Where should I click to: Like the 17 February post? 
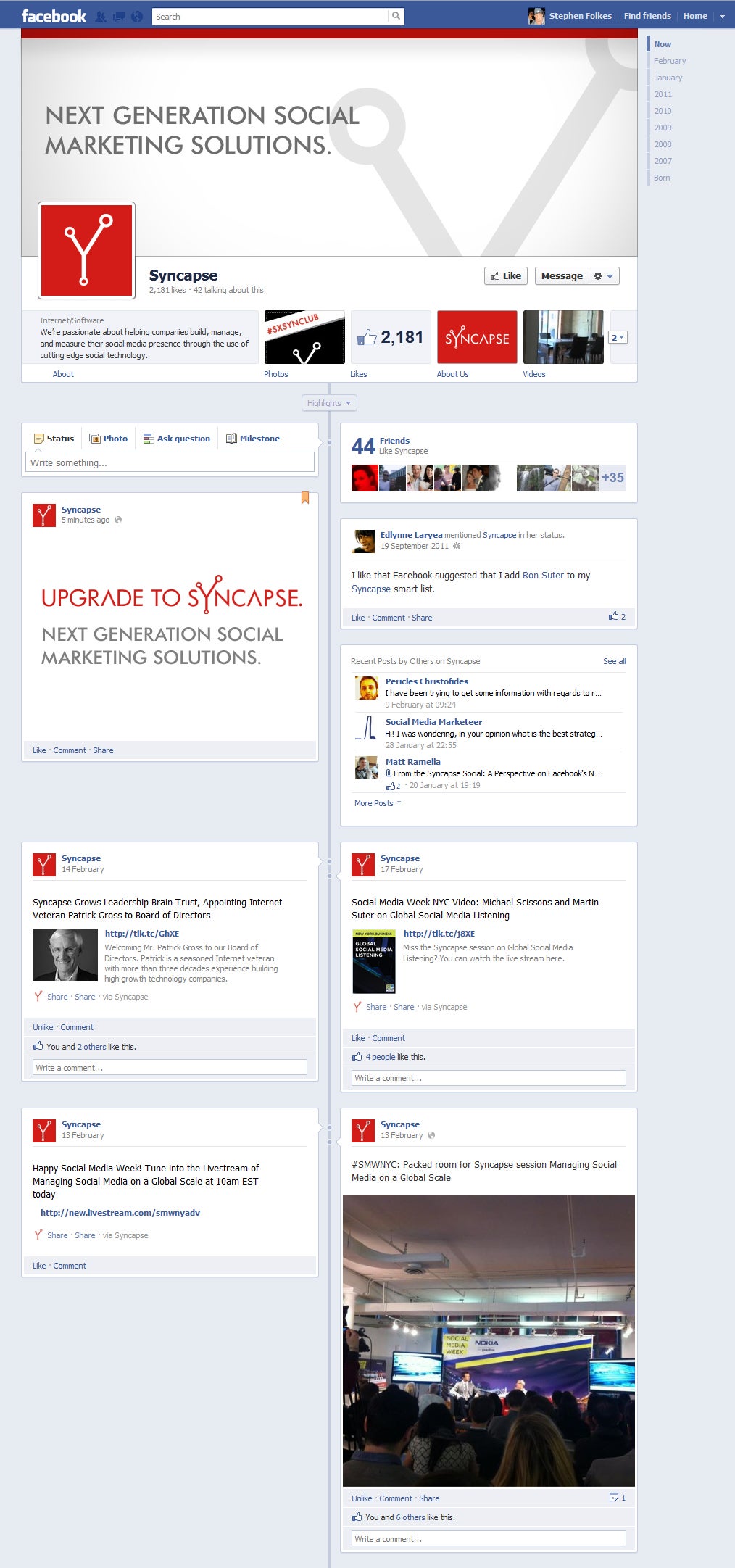(x=358, y=1038)
